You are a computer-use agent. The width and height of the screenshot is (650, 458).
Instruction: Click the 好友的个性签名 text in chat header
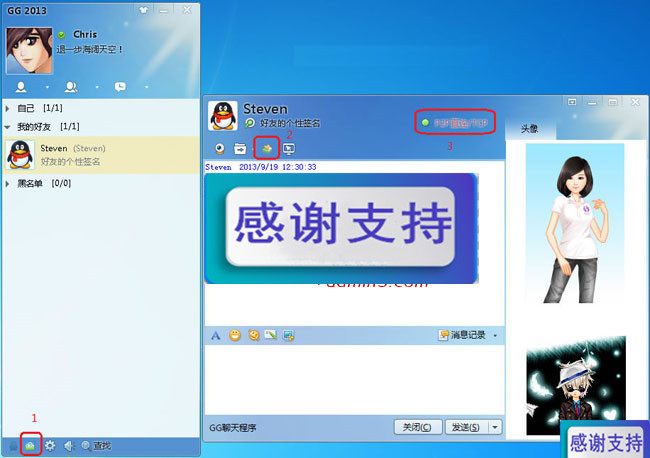tap(290, 123)
